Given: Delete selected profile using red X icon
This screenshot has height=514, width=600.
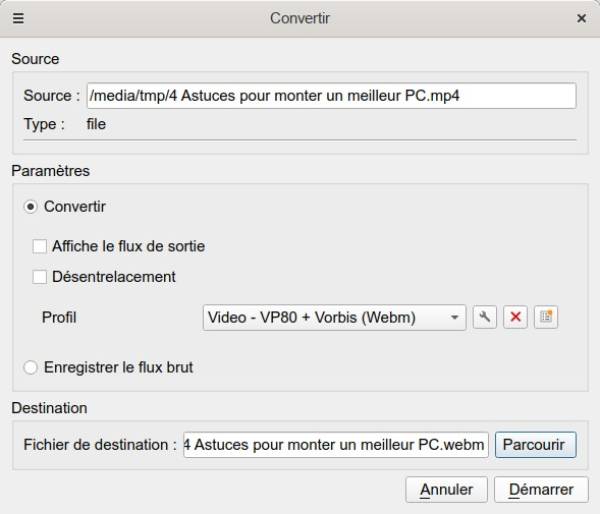Looking at the screenshot, I should coord(515,317).
